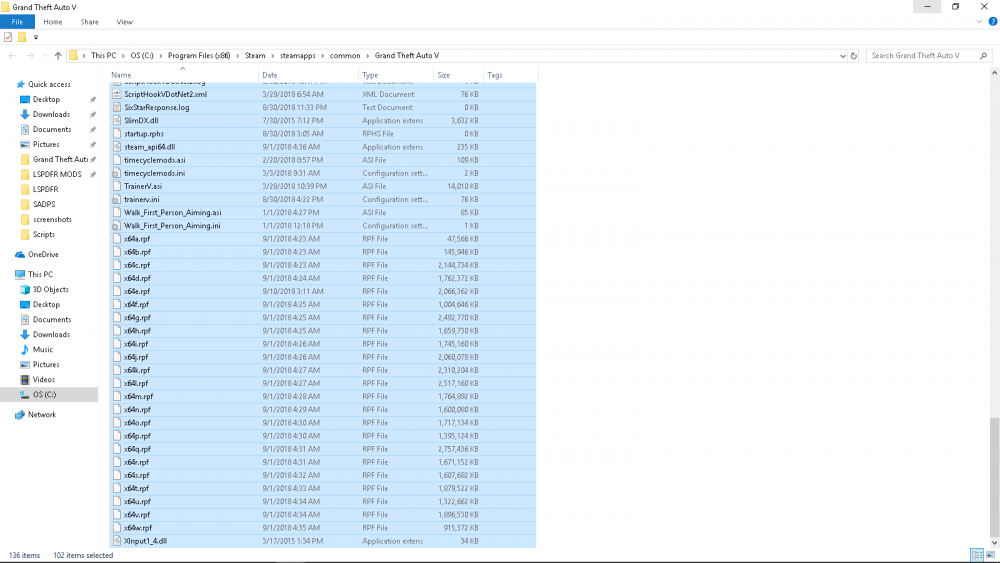The image size is (1000, 563).
Task: Open Music under This PC
Action: coord(43,349)
